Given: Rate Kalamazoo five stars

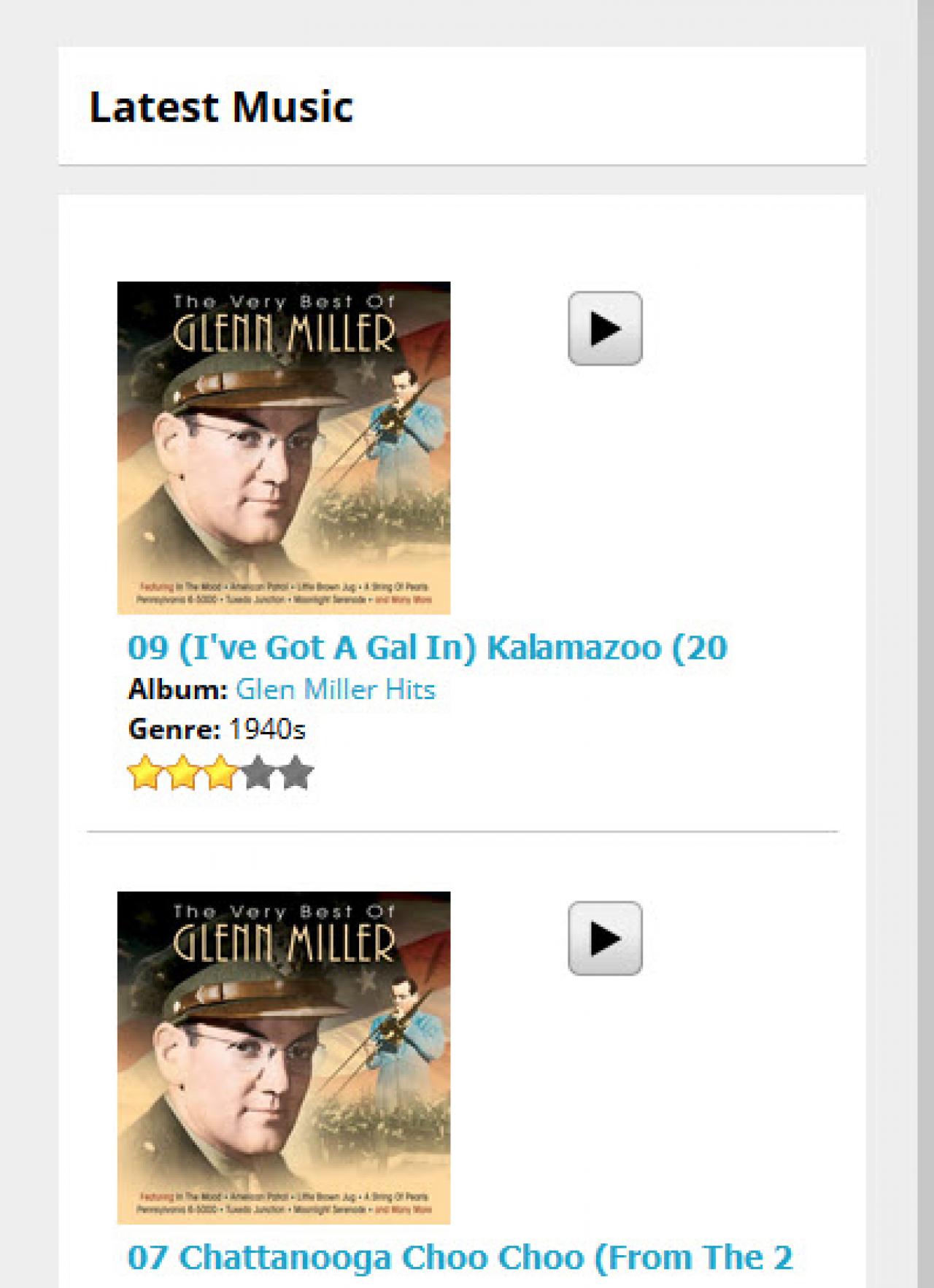Looking at the screenshot, I should pyautogui.click(x=296, y=773).
